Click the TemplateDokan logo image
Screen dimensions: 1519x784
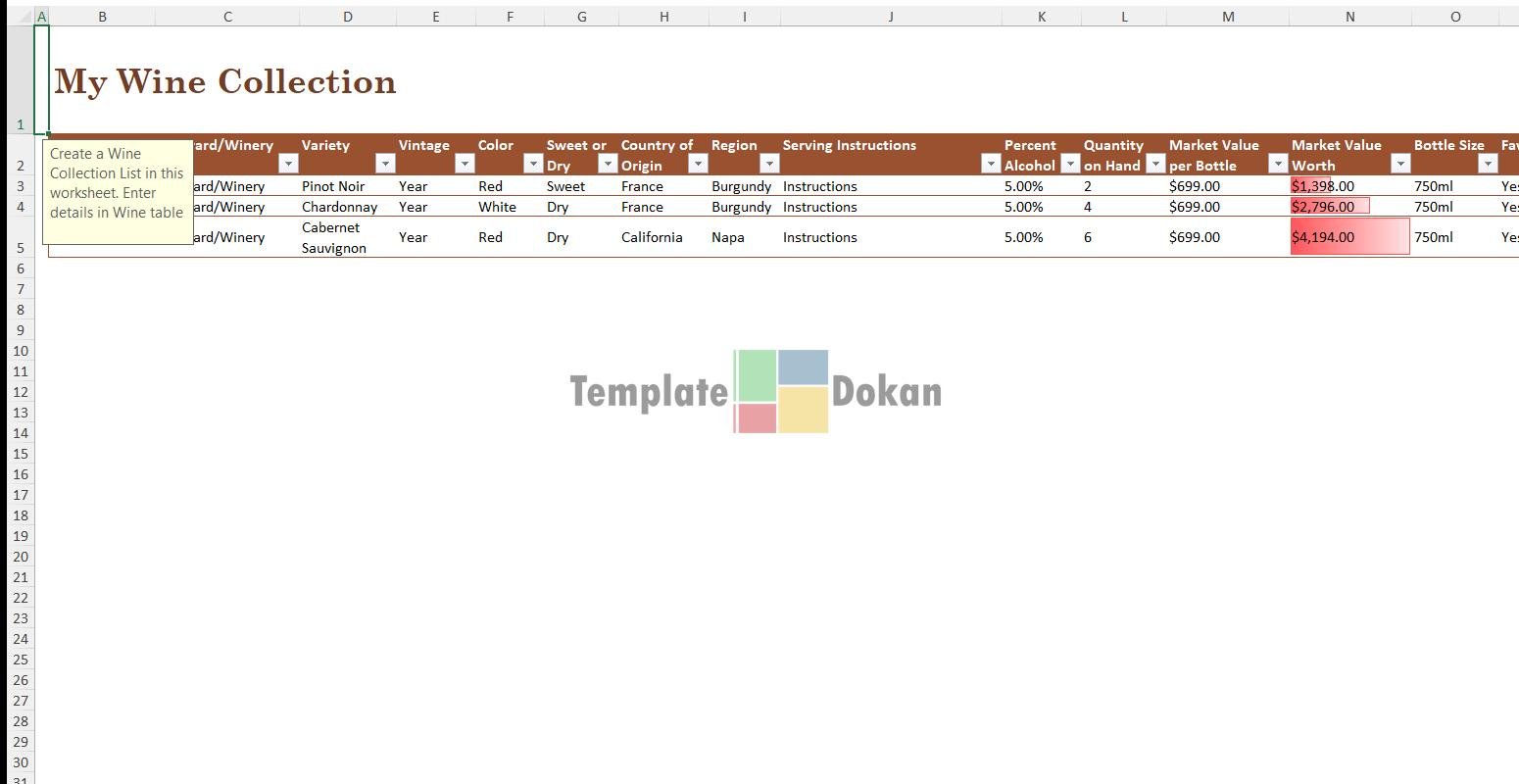(x=756, y=391)
